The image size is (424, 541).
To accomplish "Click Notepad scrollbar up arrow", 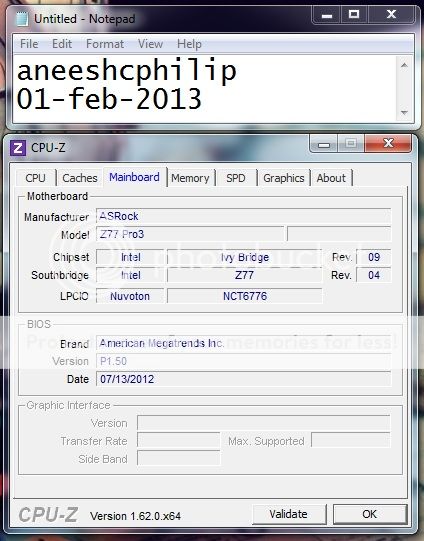I will [404, 65].
